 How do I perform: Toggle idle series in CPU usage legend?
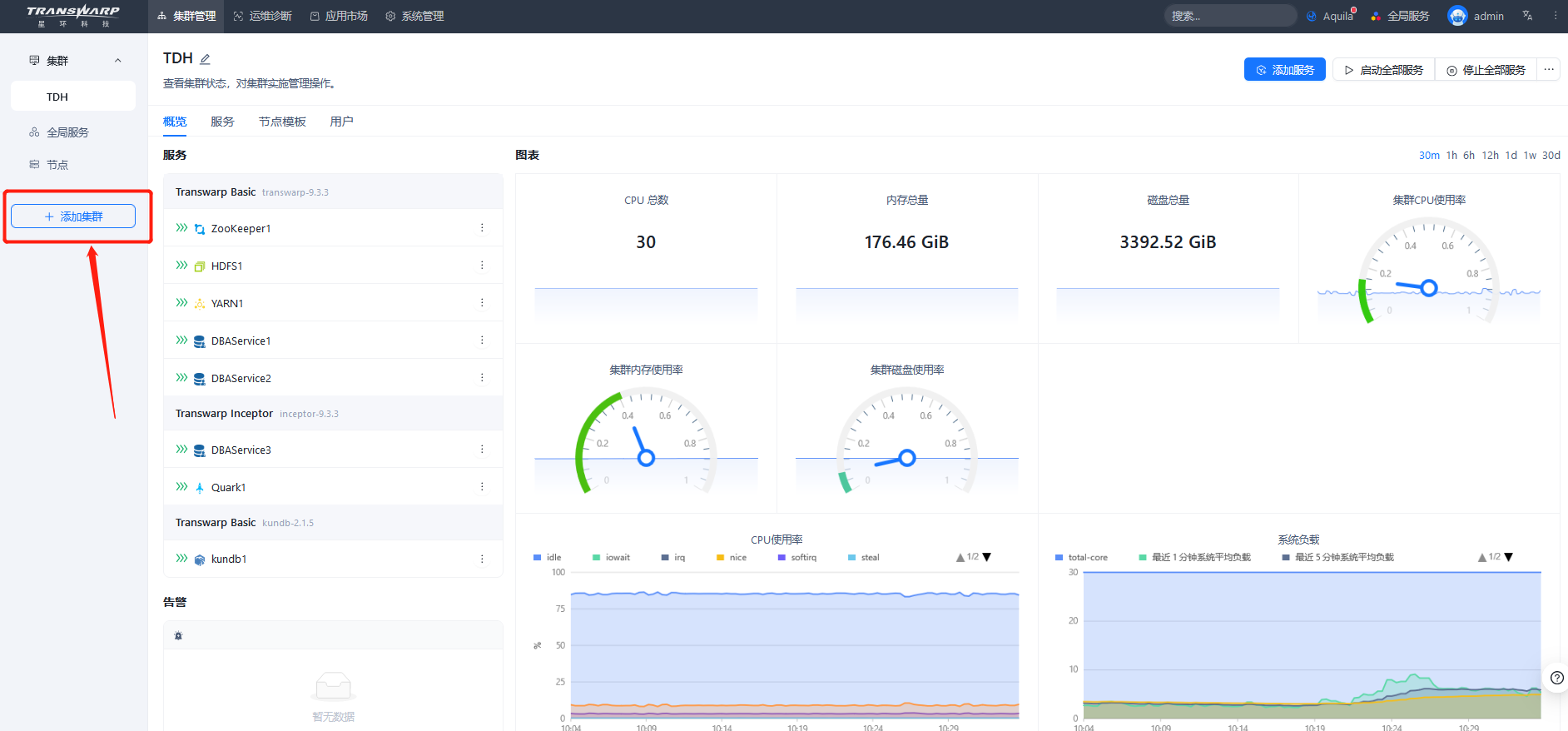pyautogui.click(x=548, y=557)
